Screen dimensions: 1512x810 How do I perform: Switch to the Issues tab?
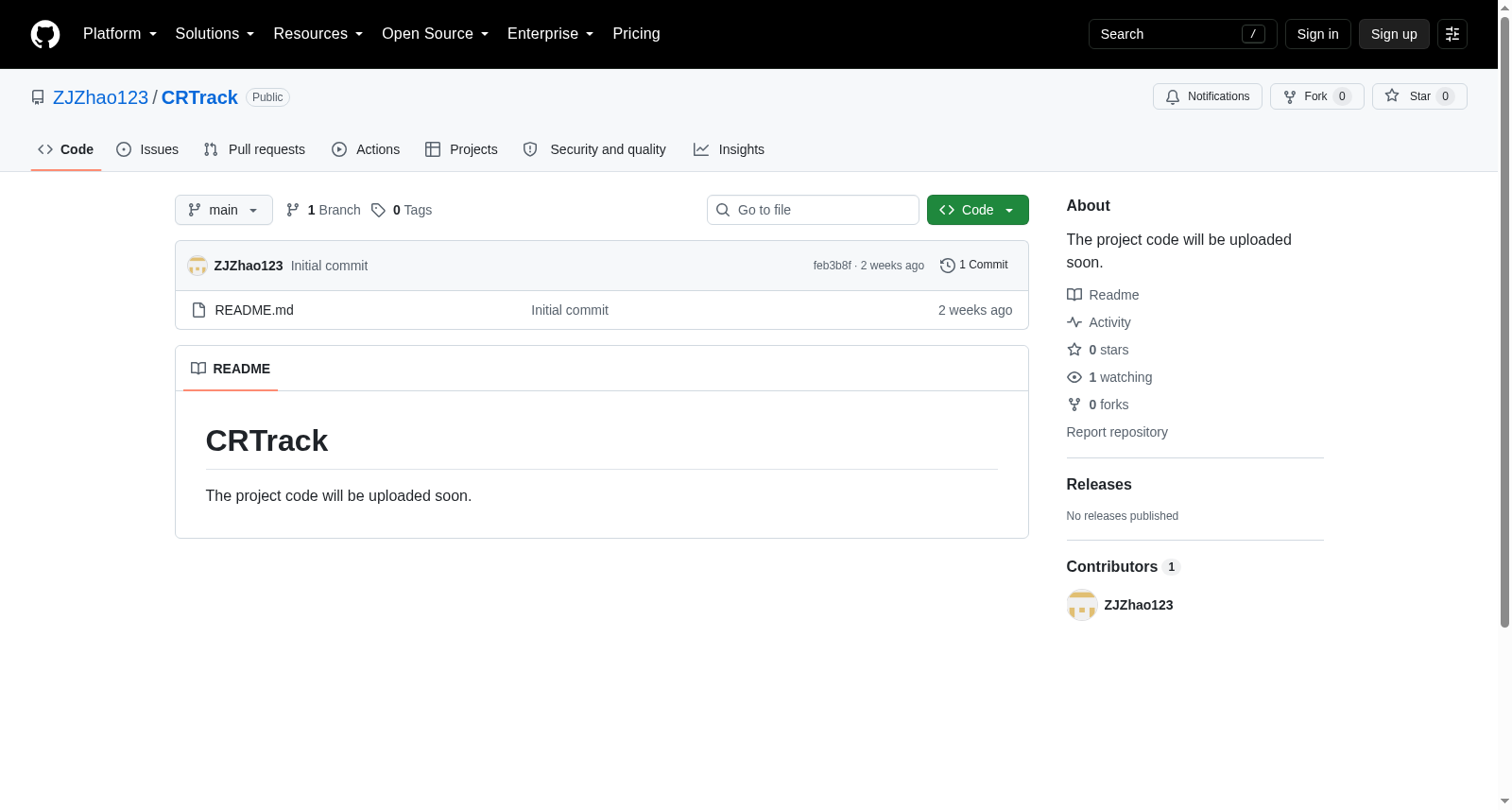147,149
